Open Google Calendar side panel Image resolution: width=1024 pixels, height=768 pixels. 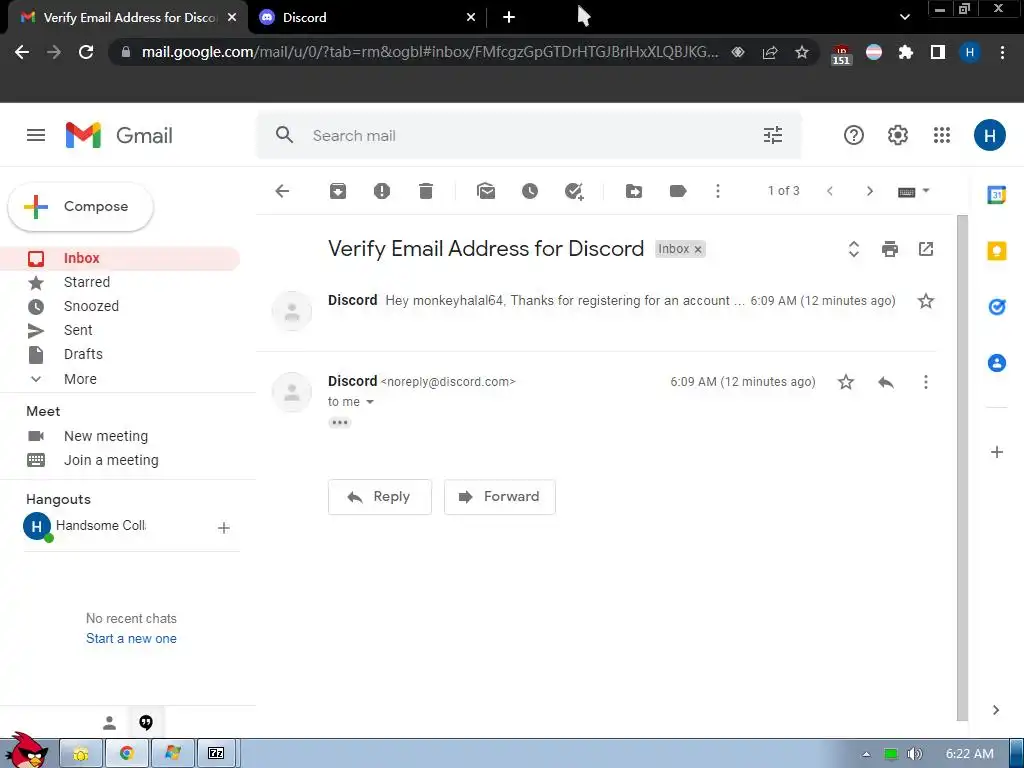point(997,195)
